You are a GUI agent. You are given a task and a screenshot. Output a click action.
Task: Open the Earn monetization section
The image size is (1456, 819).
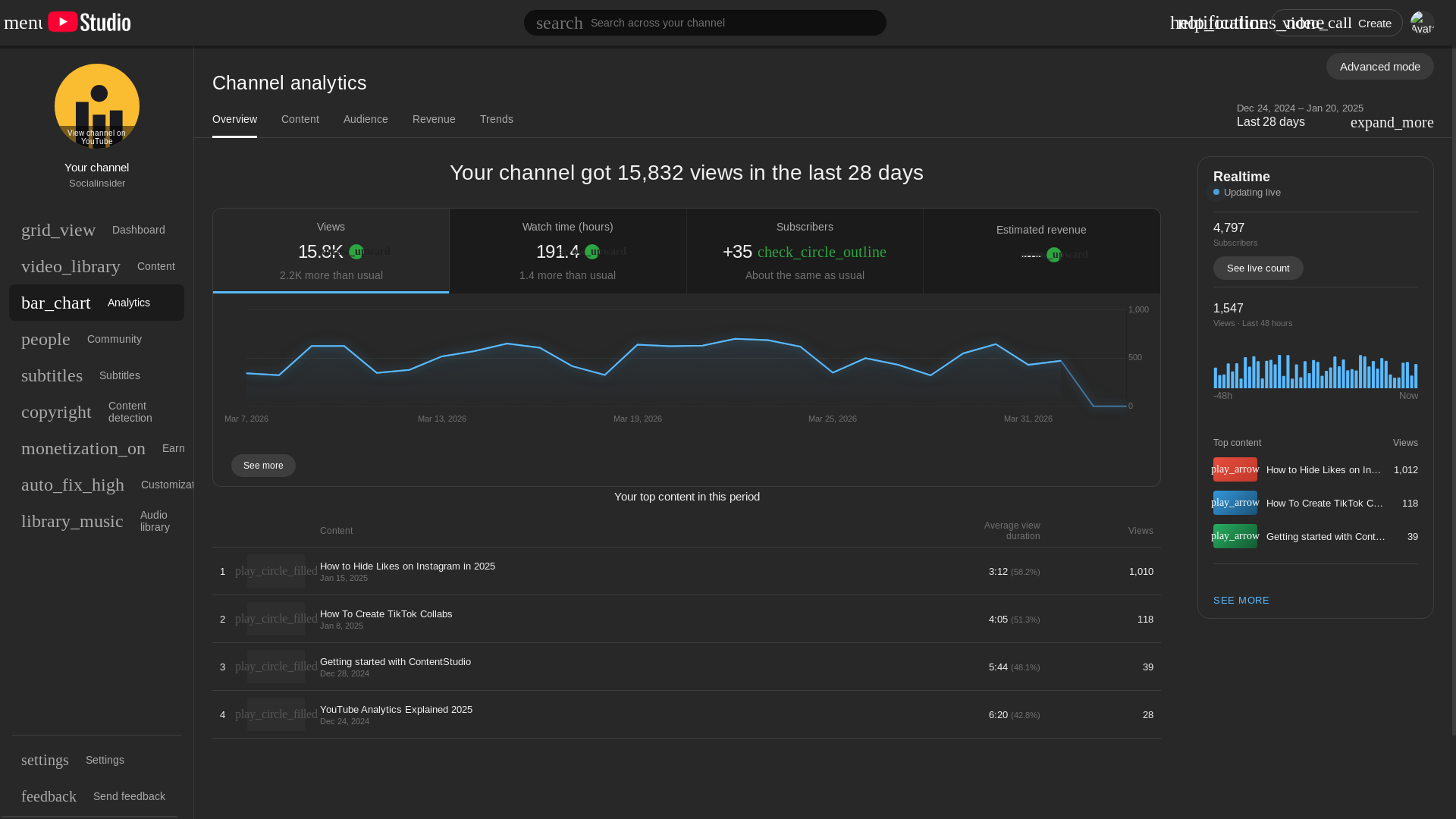coord(96,448)
